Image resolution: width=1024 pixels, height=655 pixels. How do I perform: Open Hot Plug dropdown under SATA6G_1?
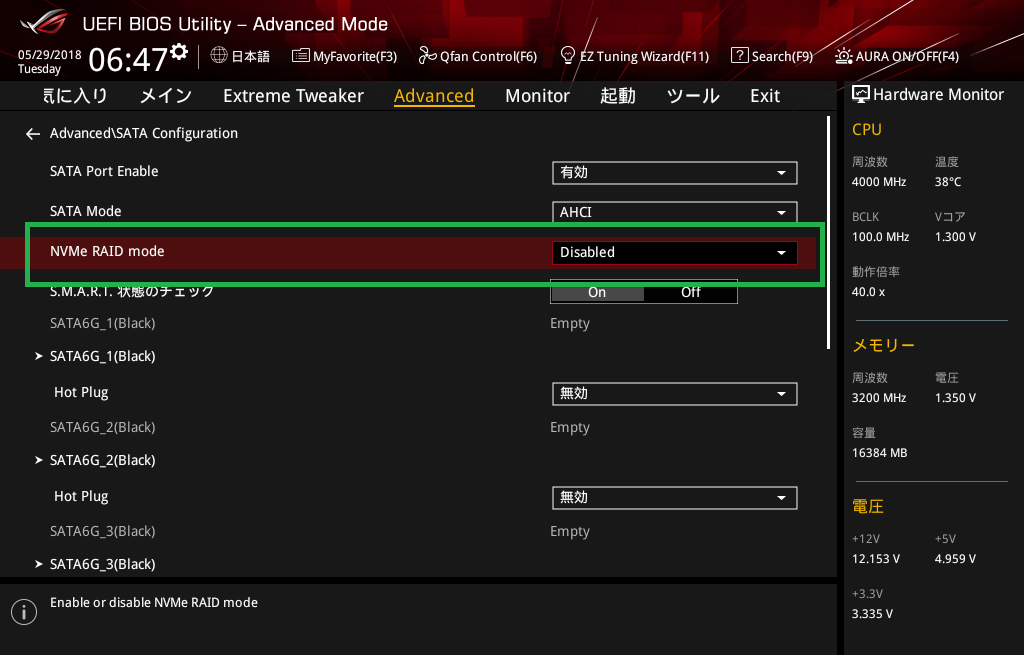point(675,394)
